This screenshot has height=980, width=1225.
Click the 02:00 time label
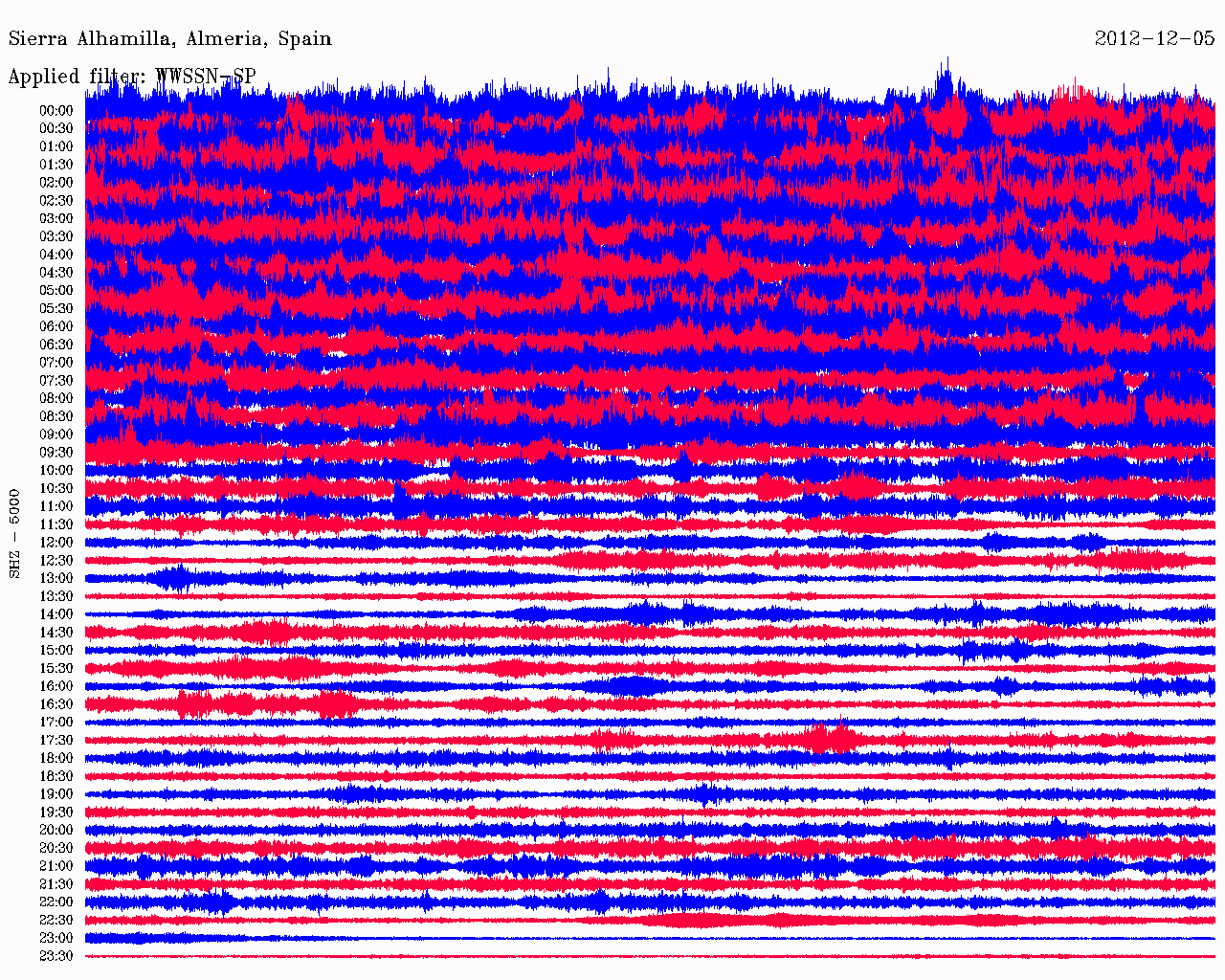56,183
